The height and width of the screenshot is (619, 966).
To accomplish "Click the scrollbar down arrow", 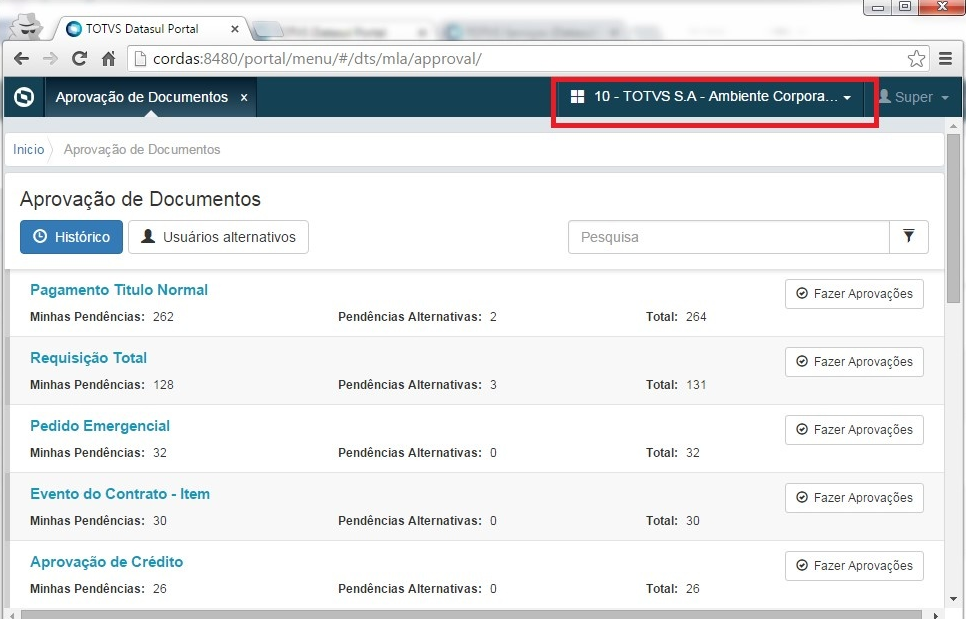I will (954, 599).
